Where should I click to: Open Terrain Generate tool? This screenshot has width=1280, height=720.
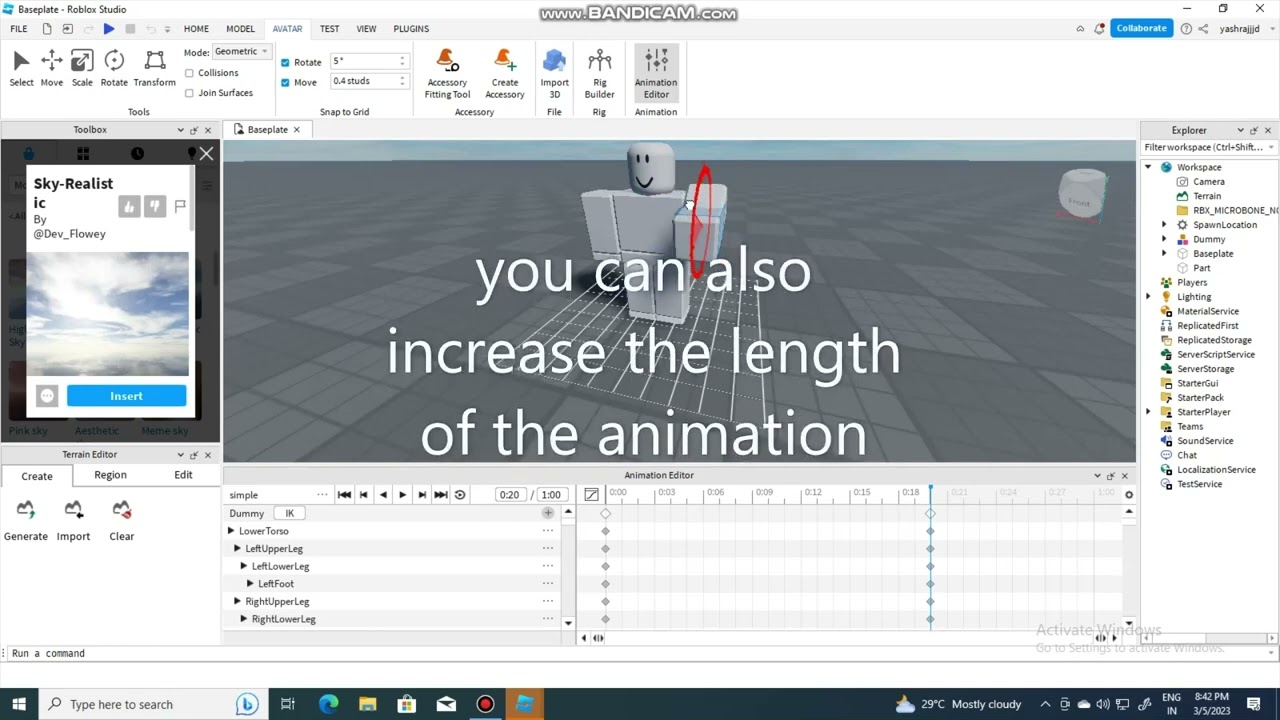click(26, 521)
